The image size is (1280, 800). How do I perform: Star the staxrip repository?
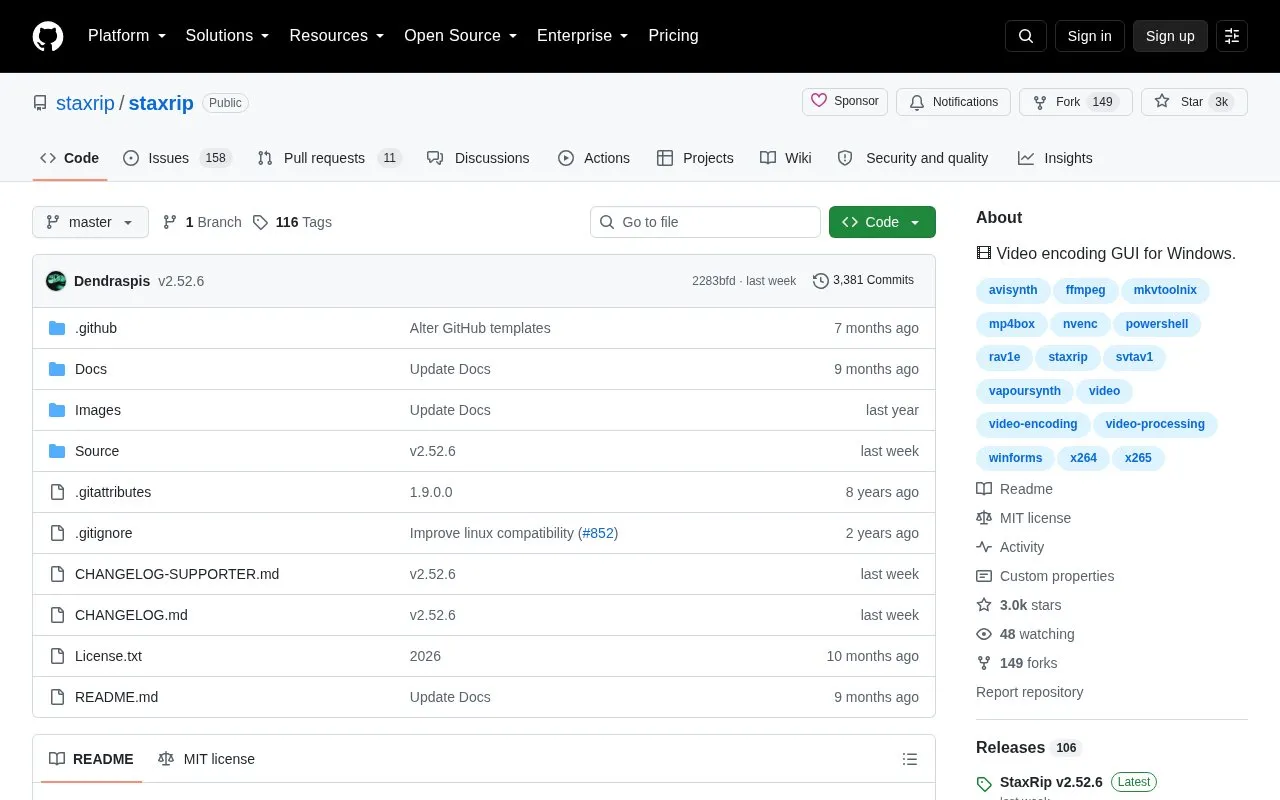pyautogui.click(x=1194, y=102)
